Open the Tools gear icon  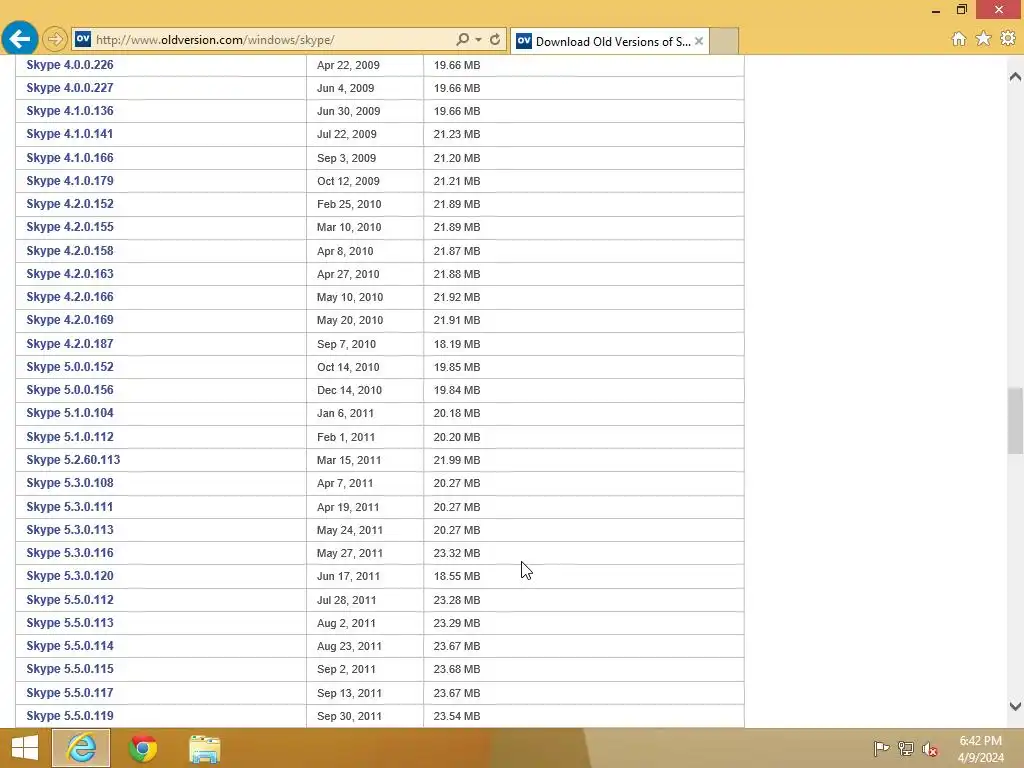click(1008, 39)
